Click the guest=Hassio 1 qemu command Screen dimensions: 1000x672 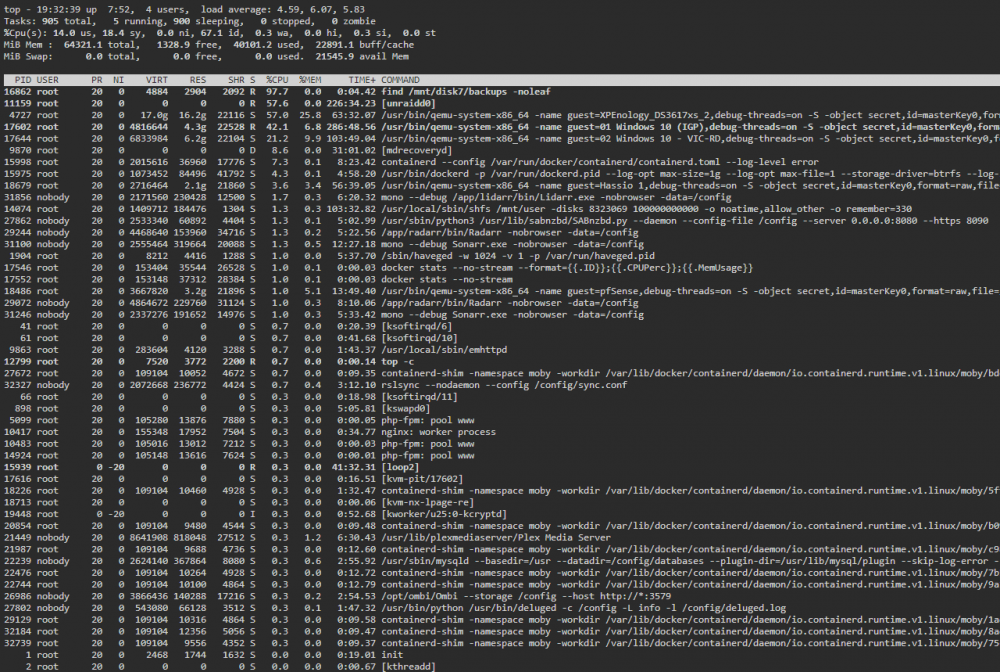(690, 186)
